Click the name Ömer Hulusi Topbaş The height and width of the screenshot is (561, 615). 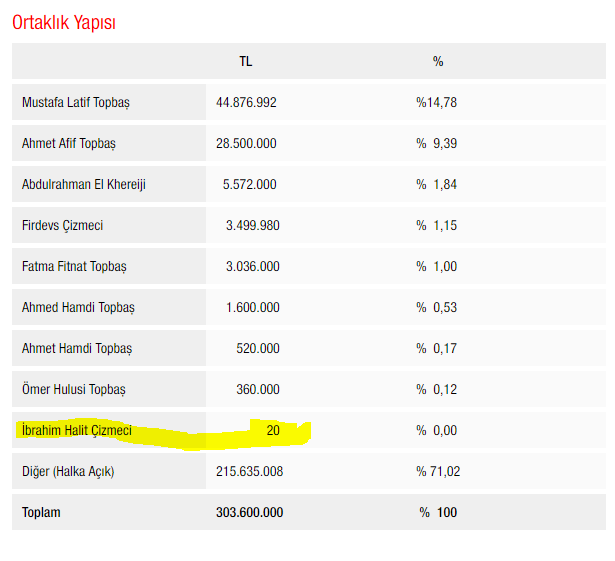(x=74, y=390)
